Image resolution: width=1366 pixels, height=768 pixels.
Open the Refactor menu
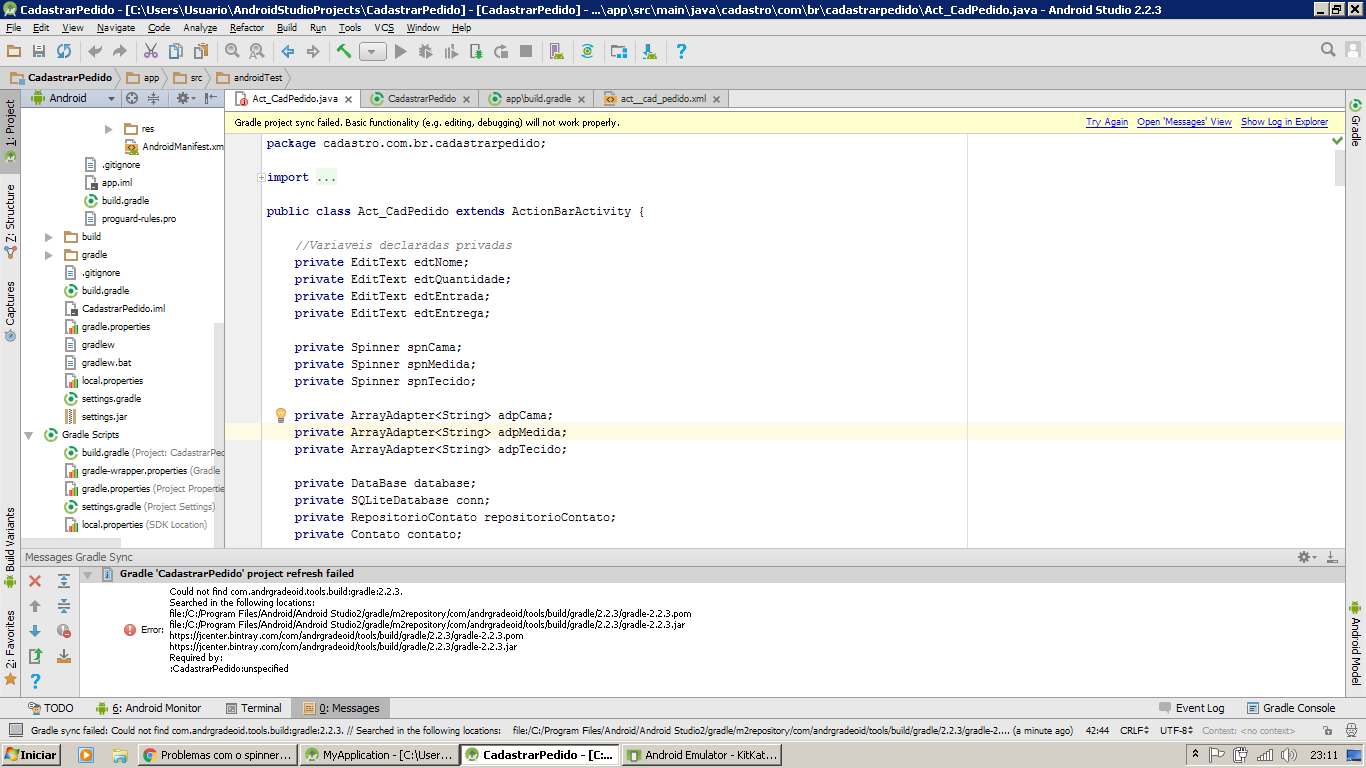pyautogui.click(x=247, y=28)
